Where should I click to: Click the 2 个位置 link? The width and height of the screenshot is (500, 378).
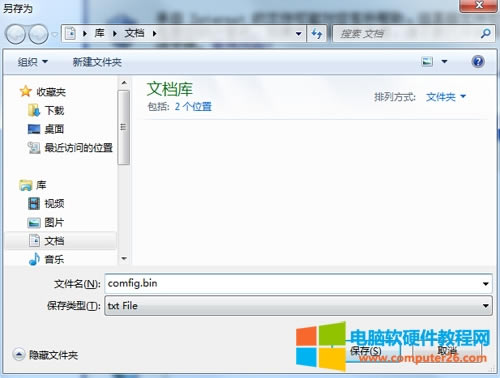[193, 106]
